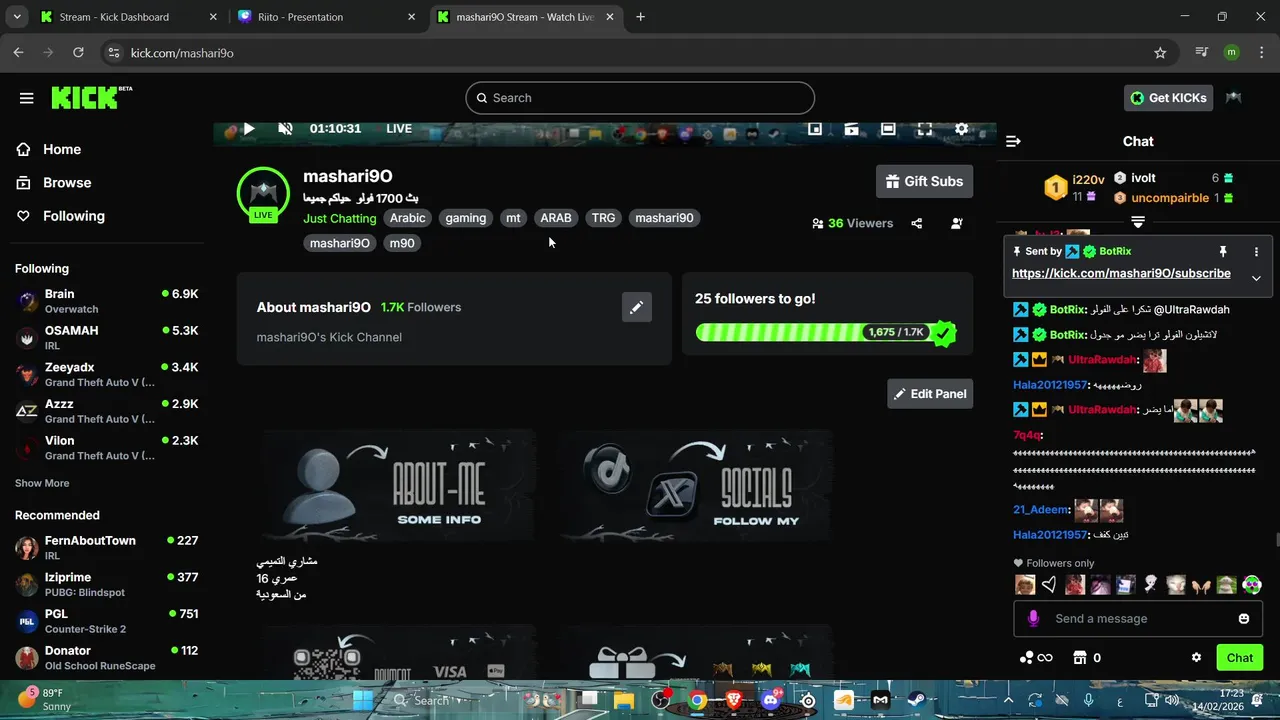This screenshot has width=1280, height=720.
Task: Open the subscribe link in pinned message
Action: [1121, 273]
